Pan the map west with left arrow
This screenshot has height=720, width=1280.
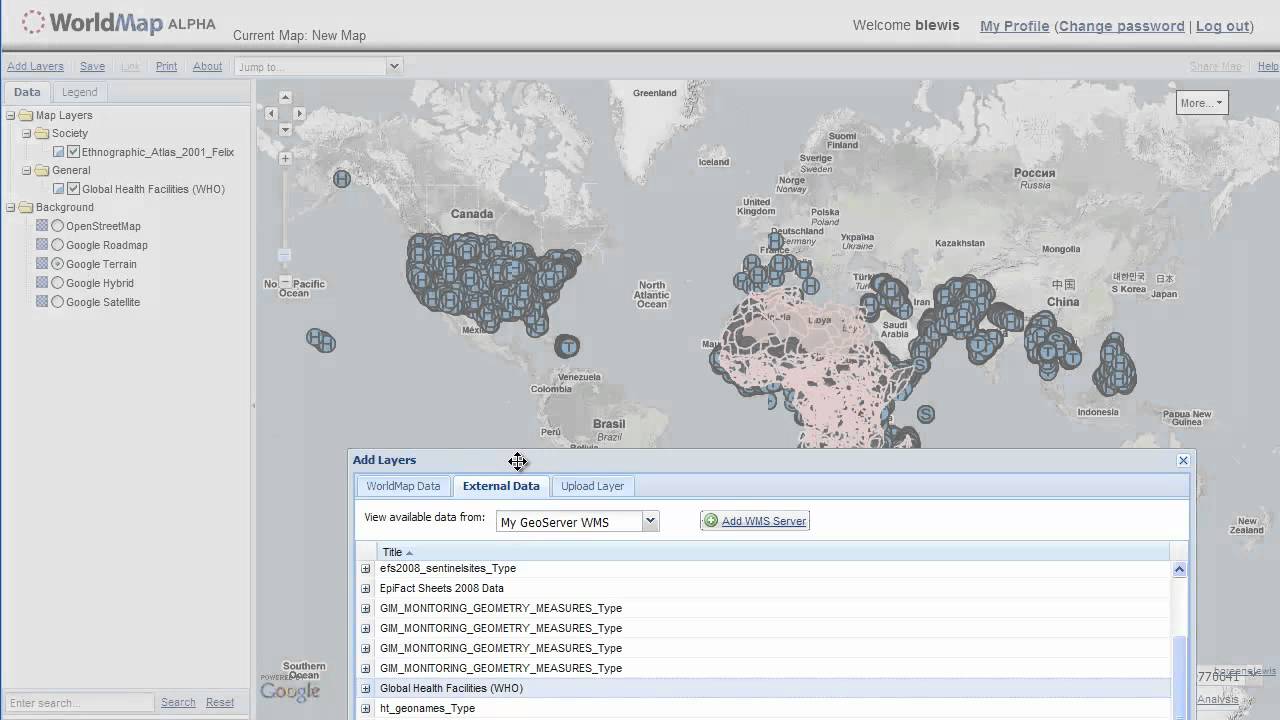(x=271, y=114)
